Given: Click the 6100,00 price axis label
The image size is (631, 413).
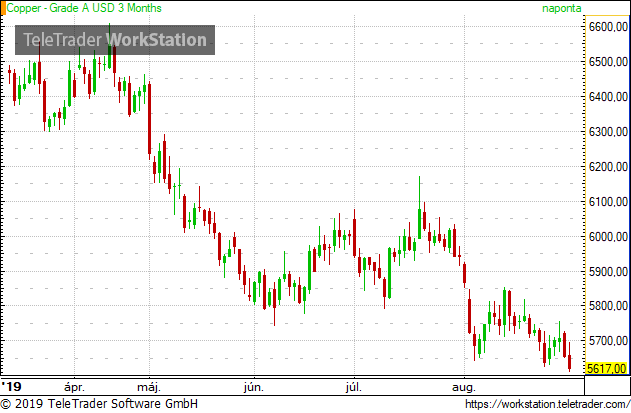Looking at the screenshot, I should 608,202.
